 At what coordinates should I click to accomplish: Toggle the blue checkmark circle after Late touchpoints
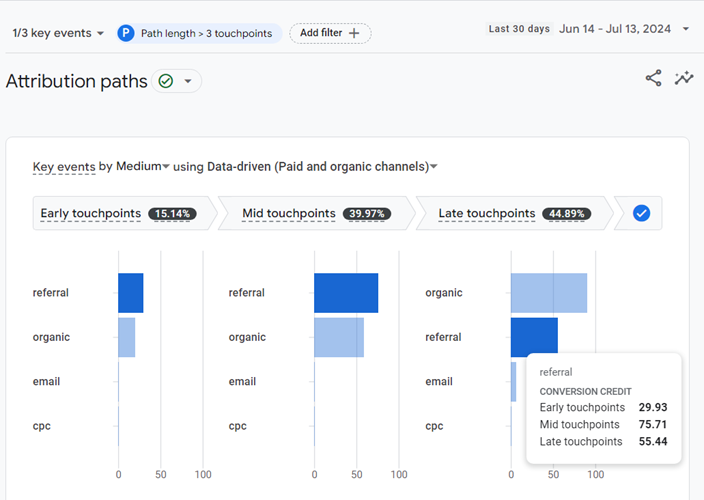pyautogui.click(x=642, y=213)
